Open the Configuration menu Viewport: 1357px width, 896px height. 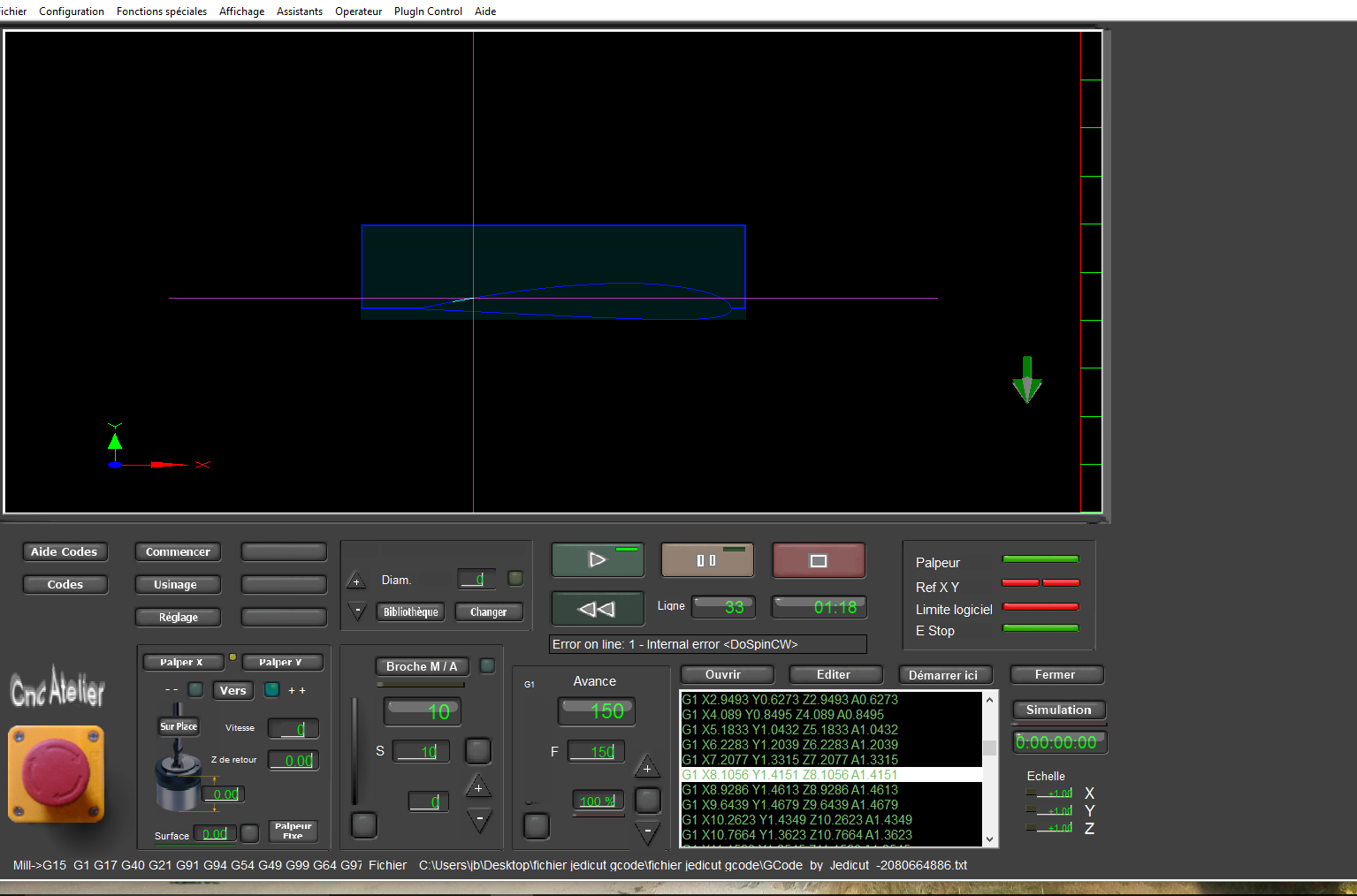(72, 11)
